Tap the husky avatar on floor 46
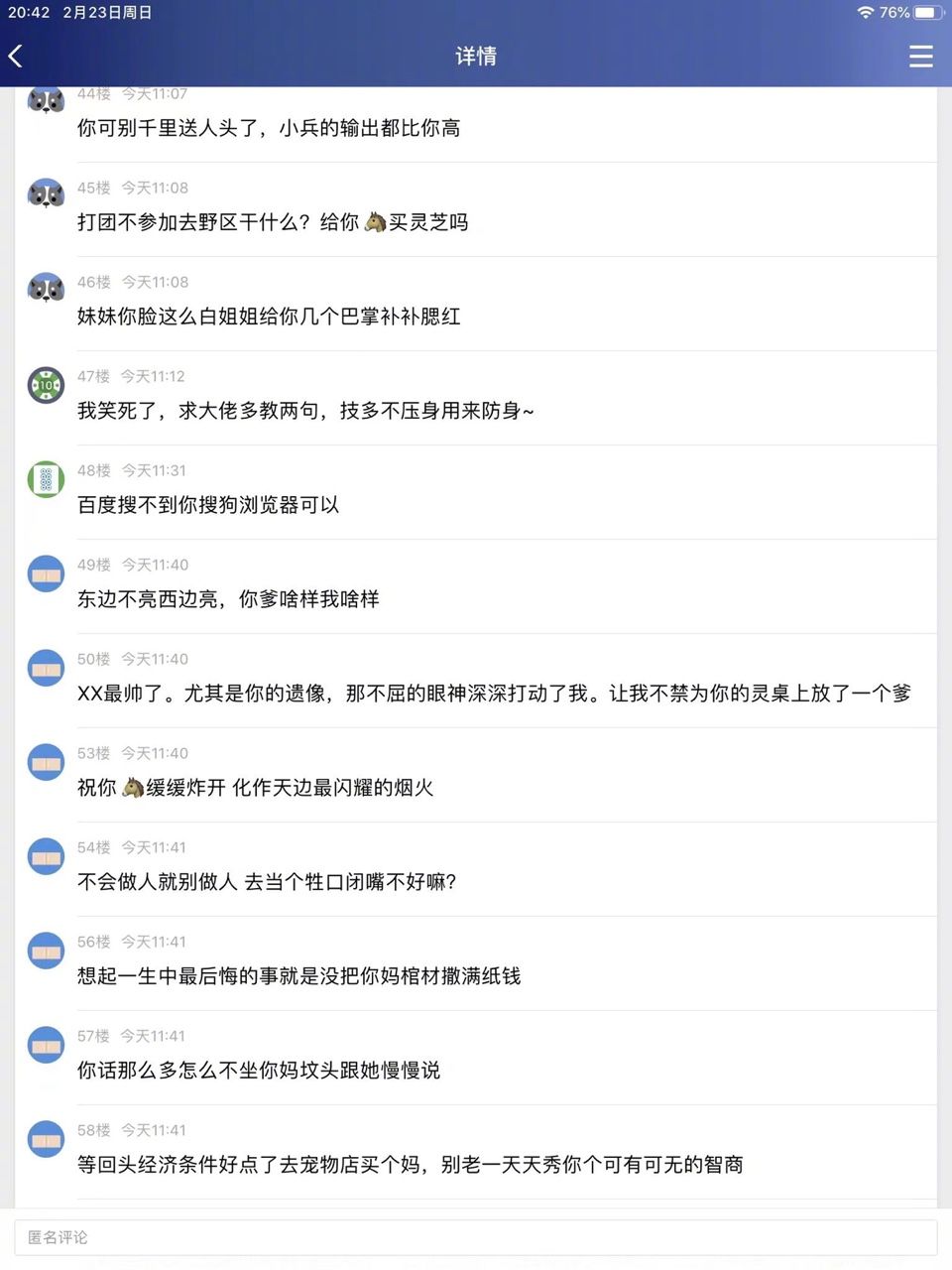Screen dimensions: 952x1270 coord(46,288)
